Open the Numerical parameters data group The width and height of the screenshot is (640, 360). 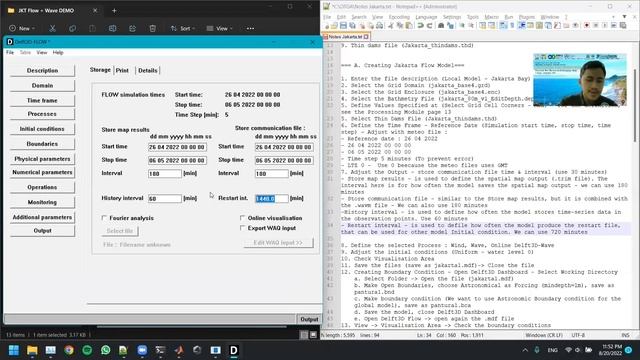click(42, 172)
